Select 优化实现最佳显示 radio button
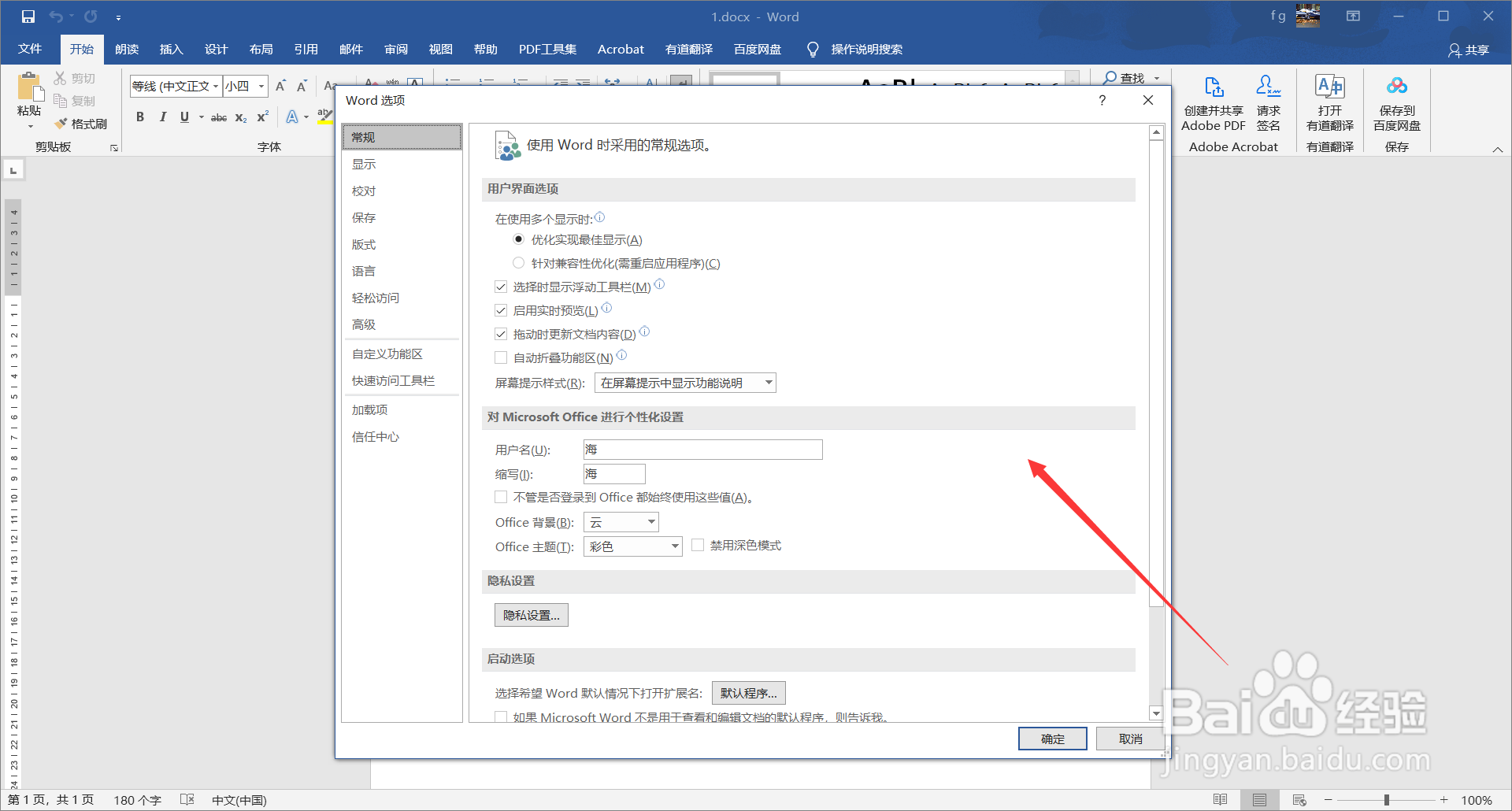Image resolution: width=1512 pixels, height=811 pixels. coord(518,239)
